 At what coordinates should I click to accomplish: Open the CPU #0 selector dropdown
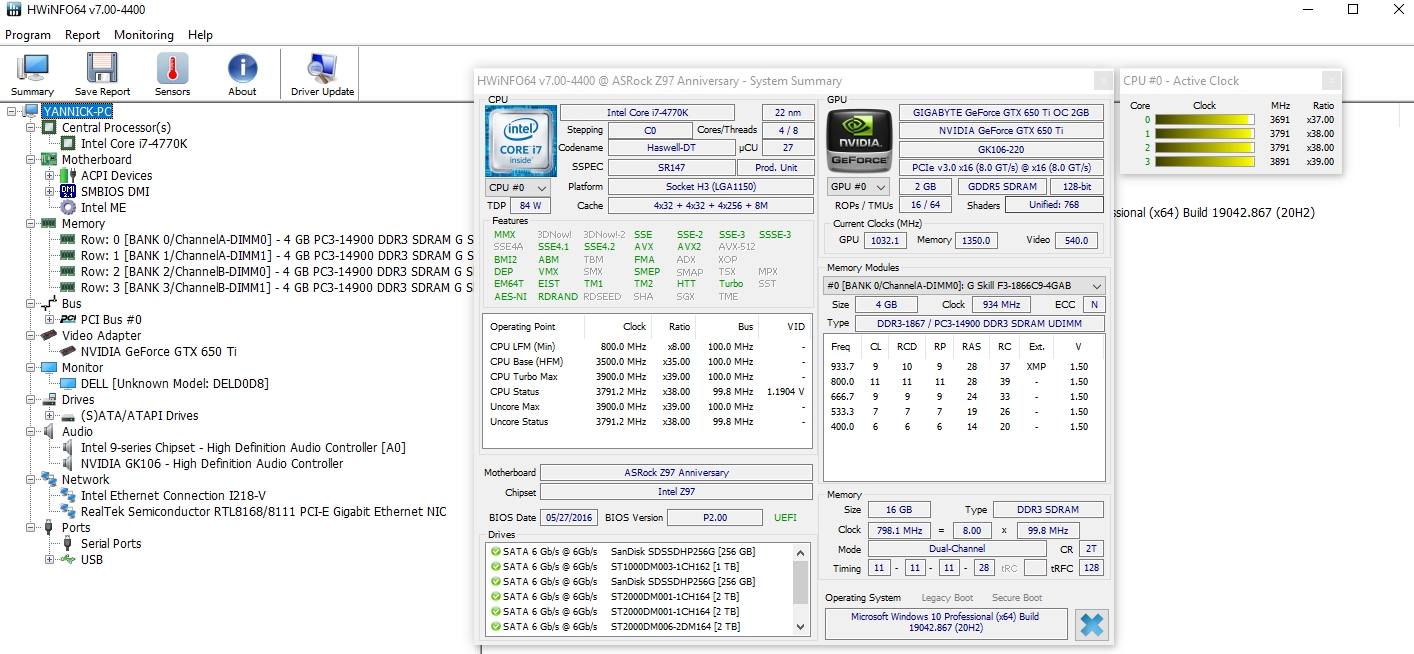point(517,187)
